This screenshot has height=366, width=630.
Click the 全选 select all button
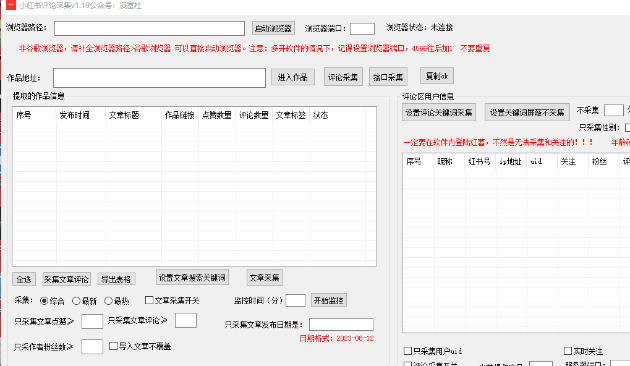click(24, 279)
